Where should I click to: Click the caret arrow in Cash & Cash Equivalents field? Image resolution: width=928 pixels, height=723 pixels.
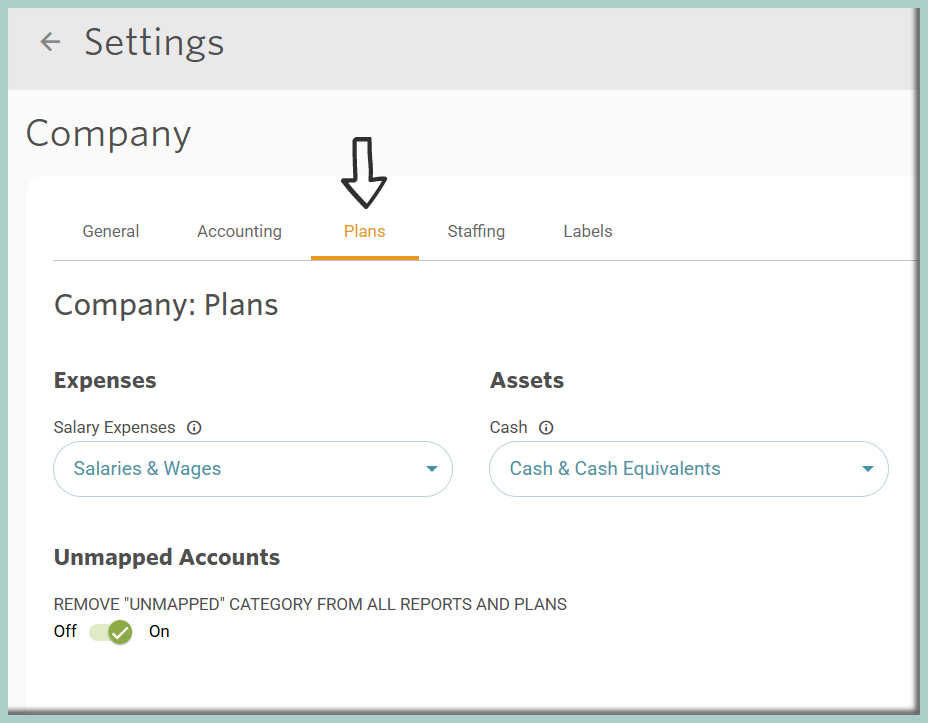click(x=868, y=469)
